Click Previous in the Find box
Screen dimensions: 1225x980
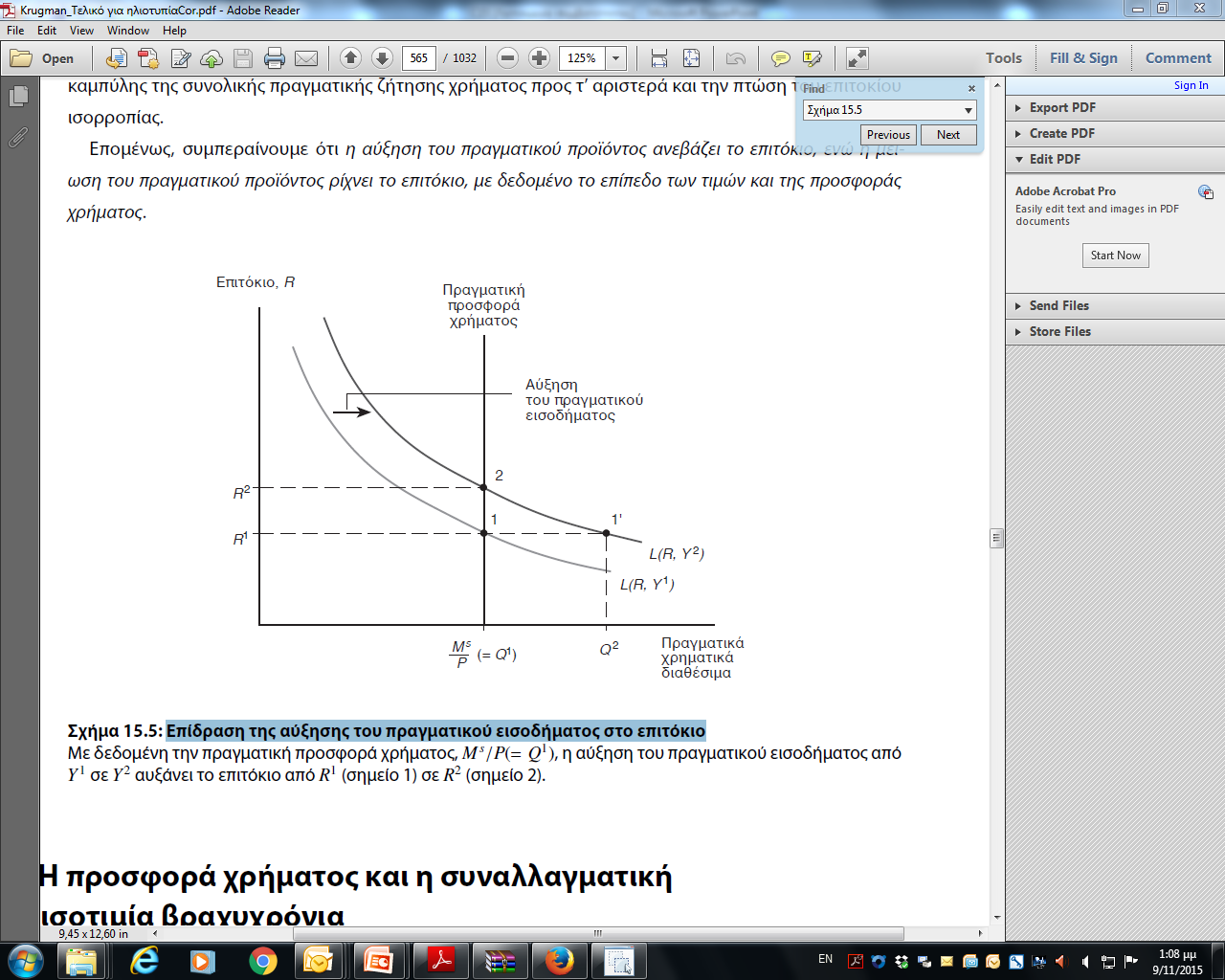click(x=888, y=135)
